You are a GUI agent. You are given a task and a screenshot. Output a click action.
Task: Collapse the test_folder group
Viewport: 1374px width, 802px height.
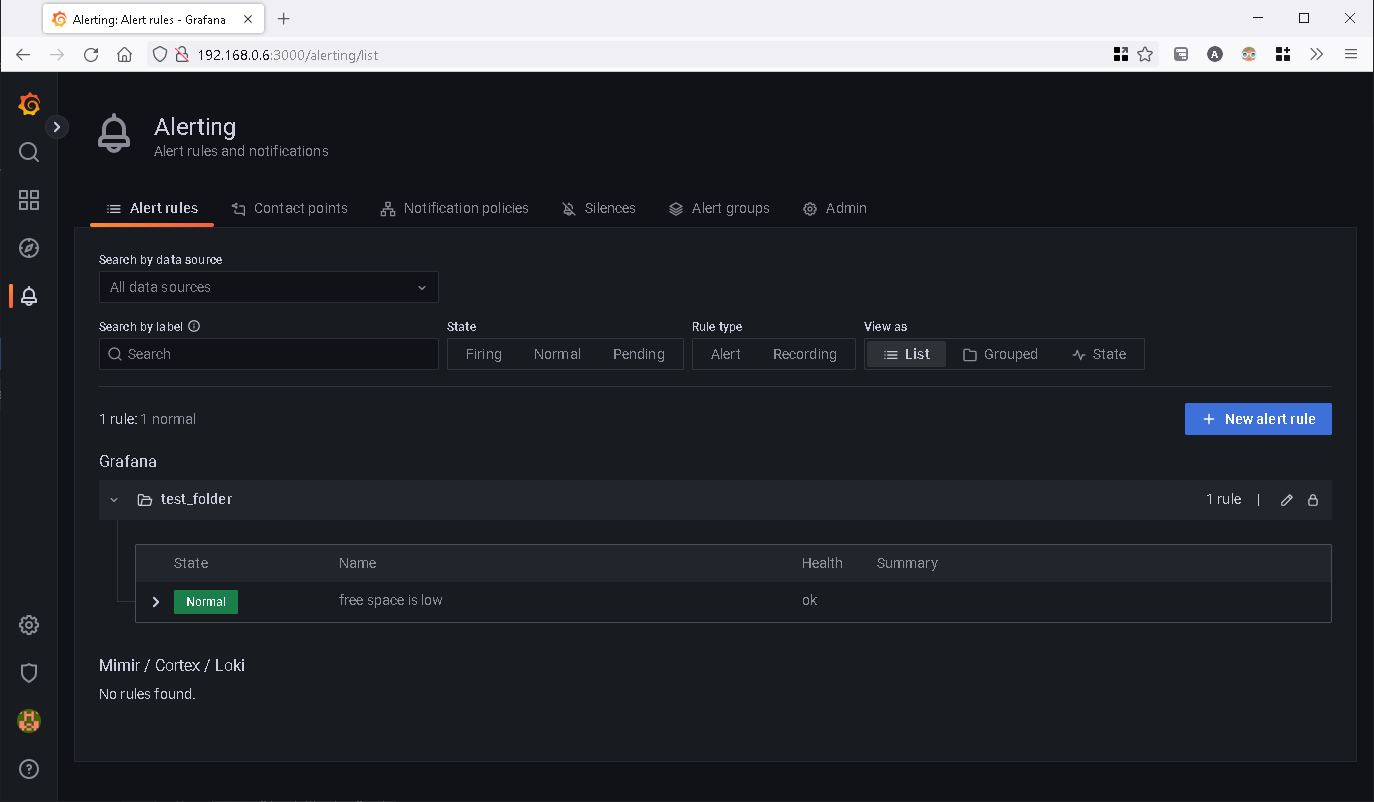point(113,499)
